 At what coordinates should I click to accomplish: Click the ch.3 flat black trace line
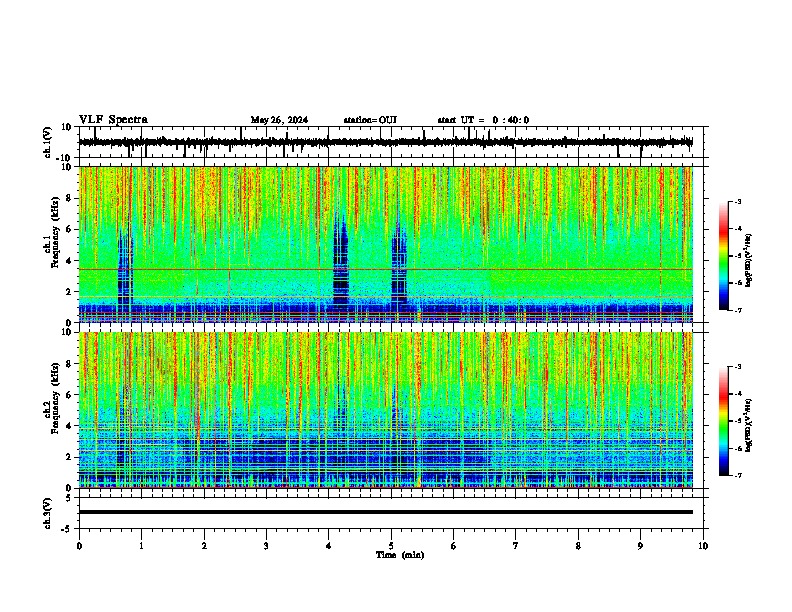(386, 512)
